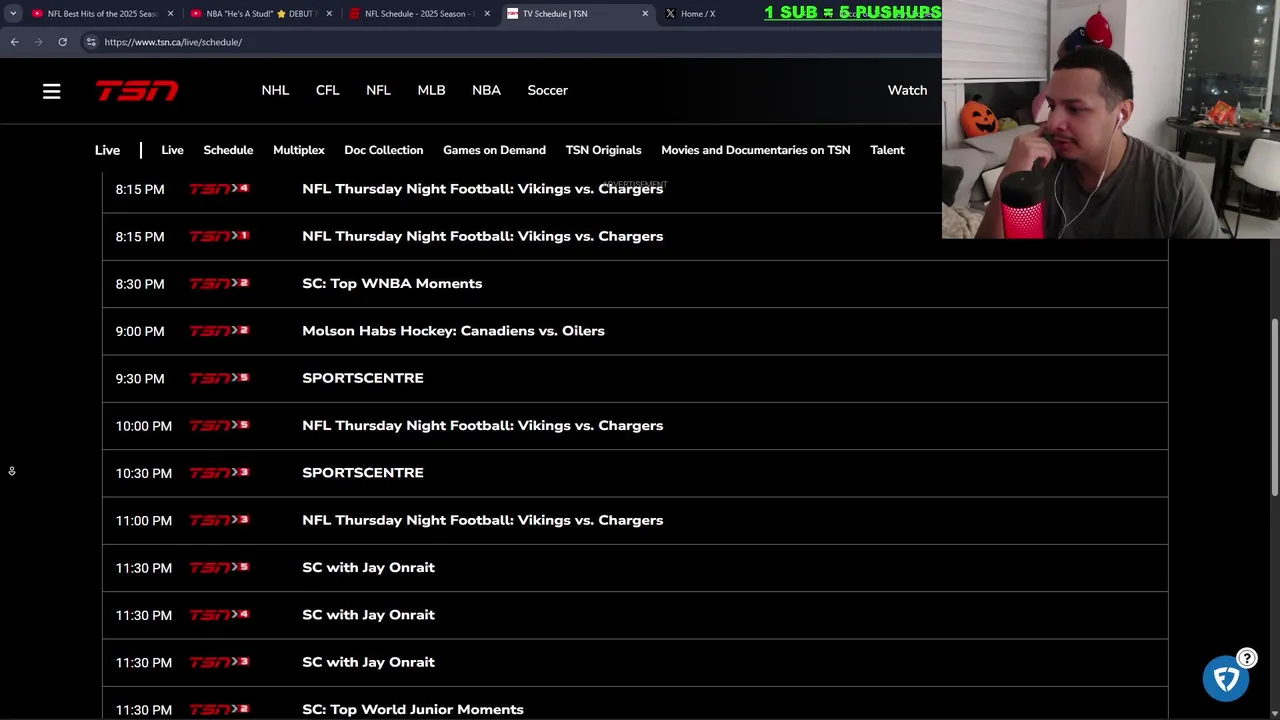
Task: Click TSN5 logo in 11:30 PM Jay Onrait row
Action: (x=219, y=568)
